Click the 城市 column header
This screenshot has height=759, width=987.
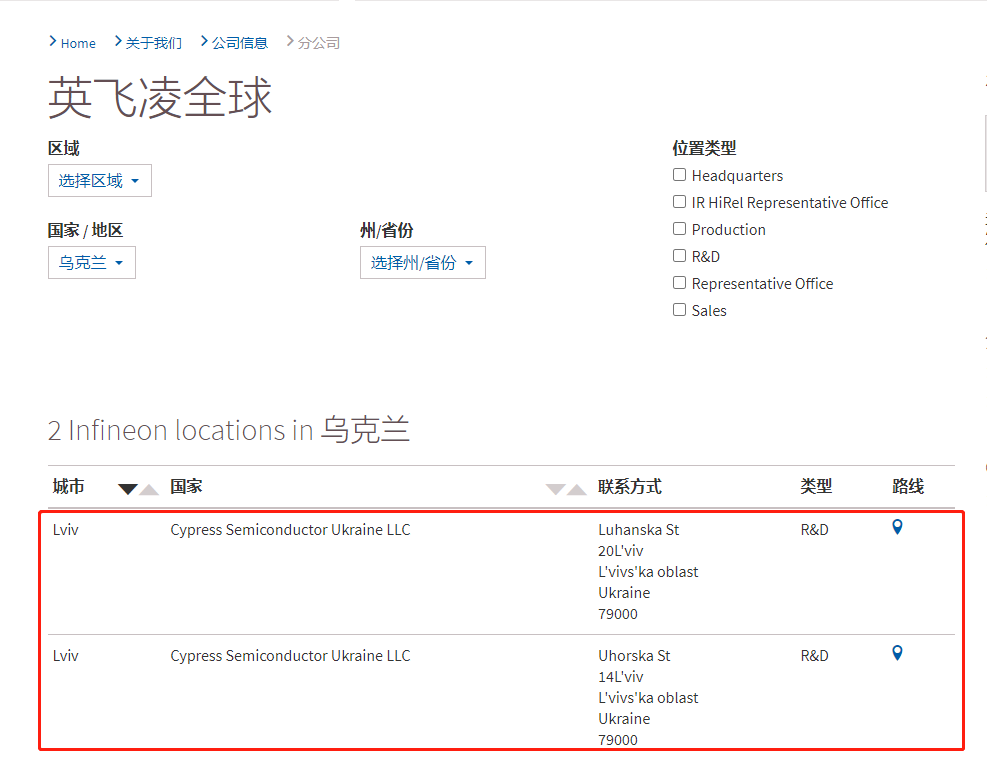pos(69,486)
